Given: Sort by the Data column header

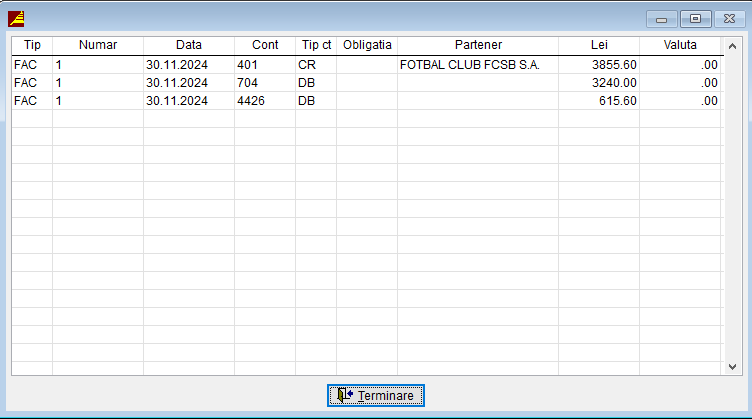Looking at the screenshot, I should click(188, 45).
